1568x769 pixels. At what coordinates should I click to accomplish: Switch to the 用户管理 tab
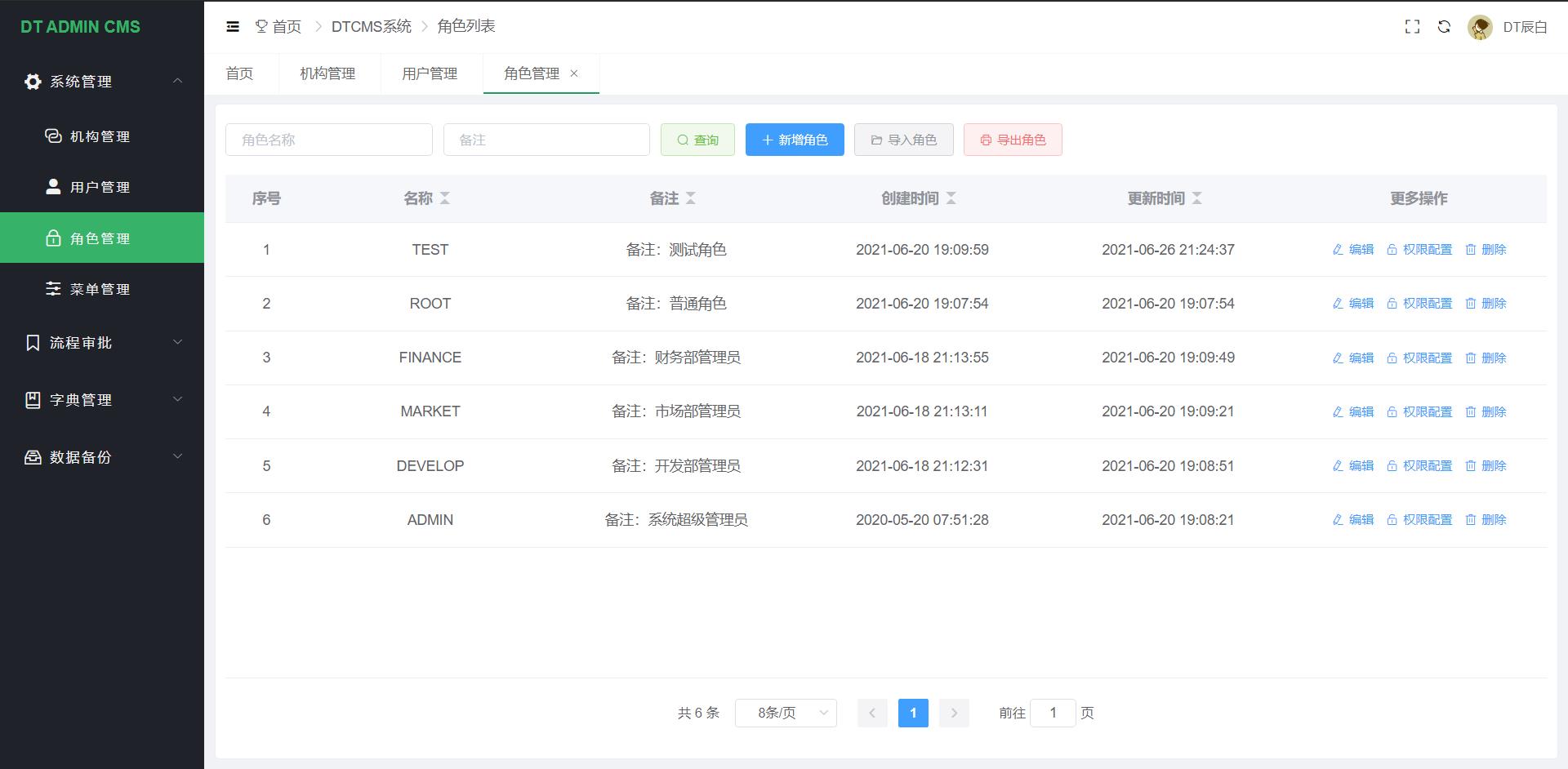tap(430, 73)
